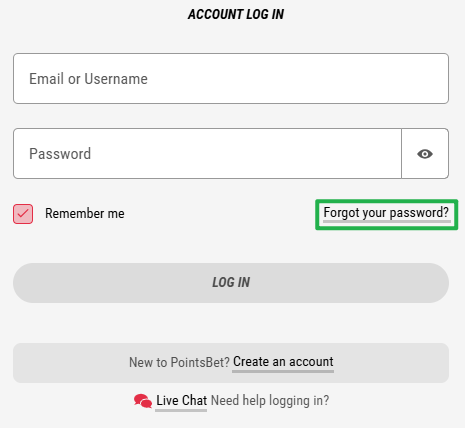Click the Remember me label text
The height and width of the screenshot is (428, 465).
[x=85, y=213]
